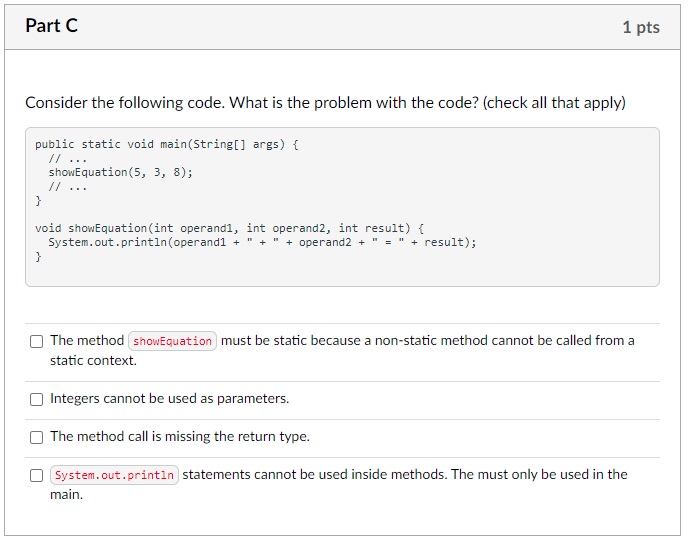690x544 pixels.
Task: Click the 'showEquation(5, 3, 8);' code line
Action: coord(121,172)
